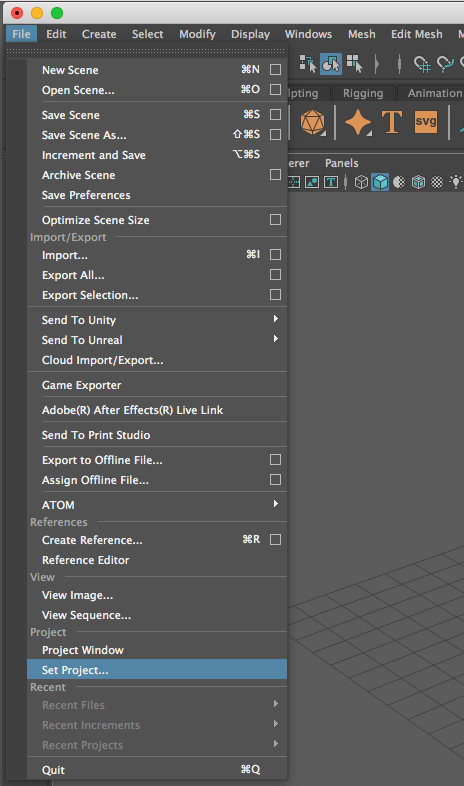Open the Select menu
This screenshot has height=786, width=464.
[x=147, y=34]
